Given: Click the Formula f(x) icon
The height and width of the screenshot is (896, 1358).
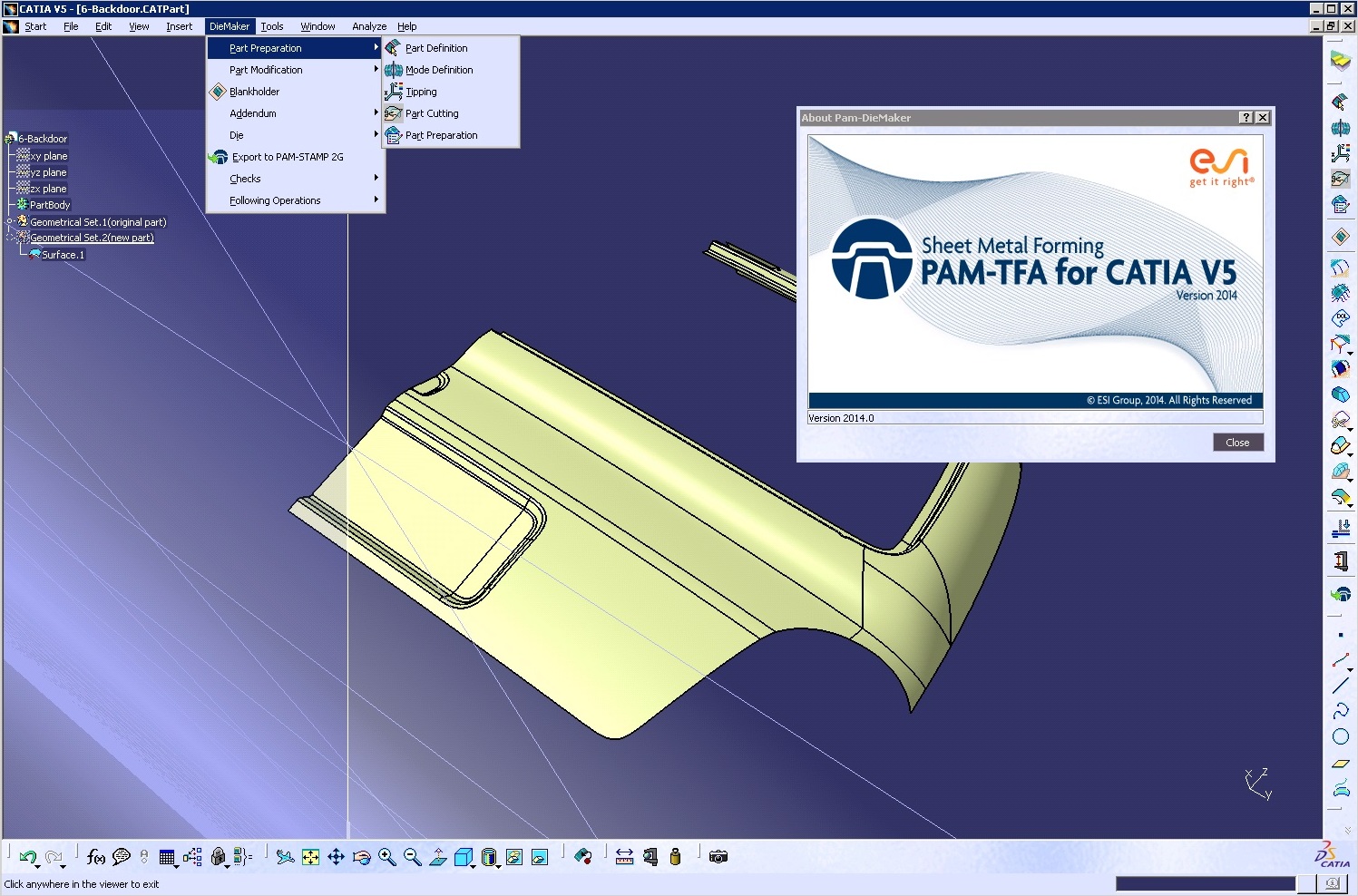Looking at the screenshot, I should pos(95,856).
